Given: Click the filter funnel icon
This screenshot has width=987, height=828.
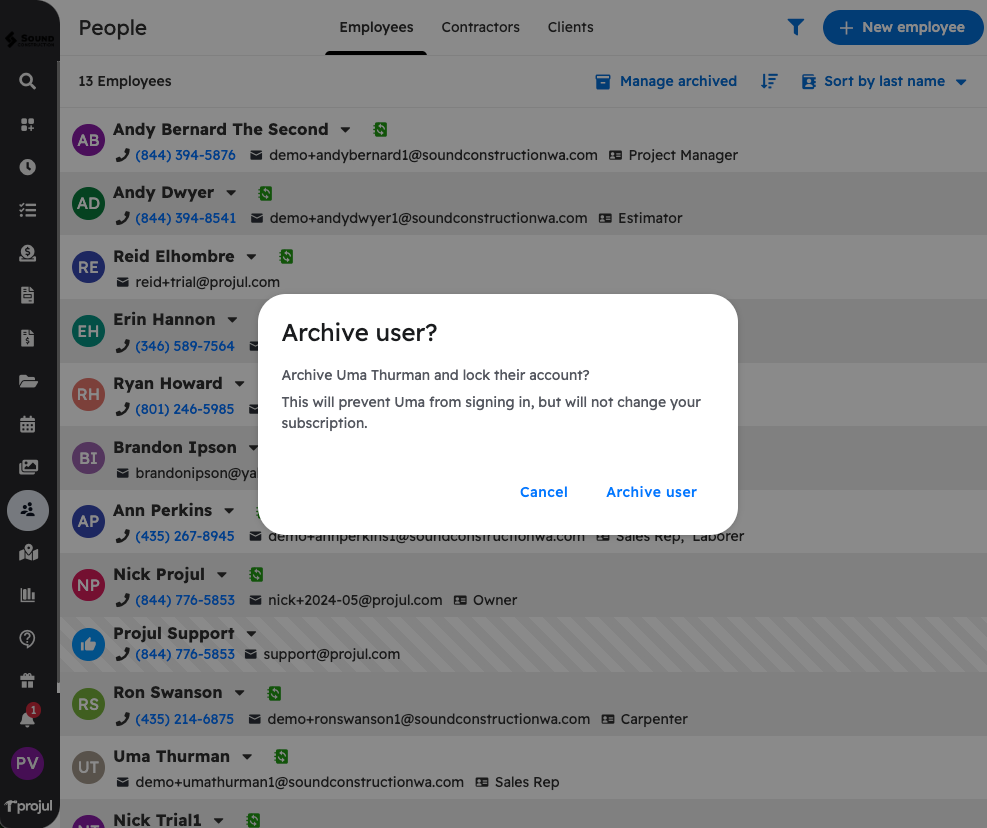Looking at the screenshot, I should pos(796,27).
